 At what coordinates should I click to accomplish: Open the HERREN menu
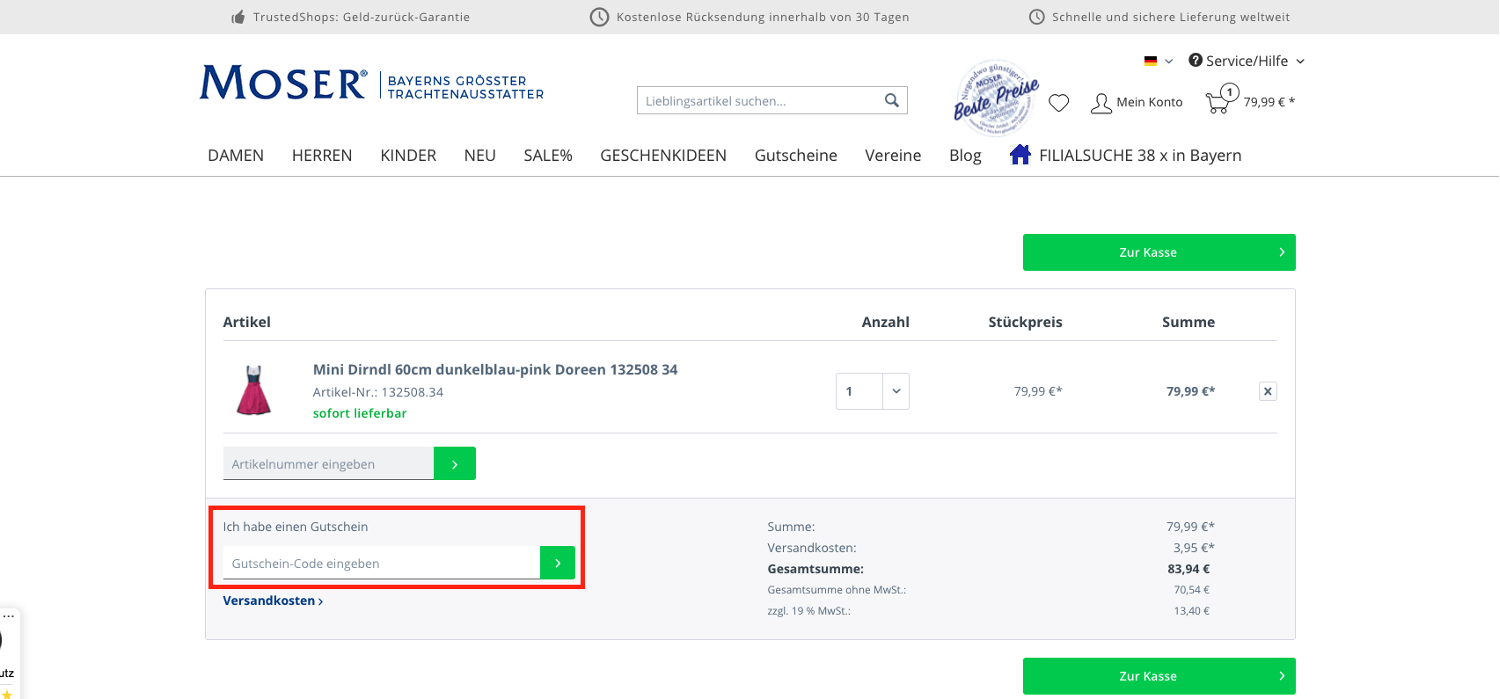[x=322, y=155]
